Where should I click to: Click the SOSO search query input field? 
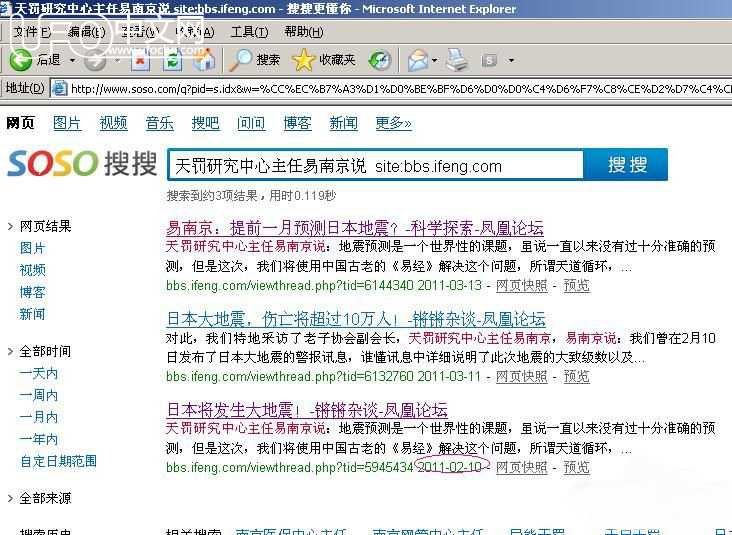point(375,165)
